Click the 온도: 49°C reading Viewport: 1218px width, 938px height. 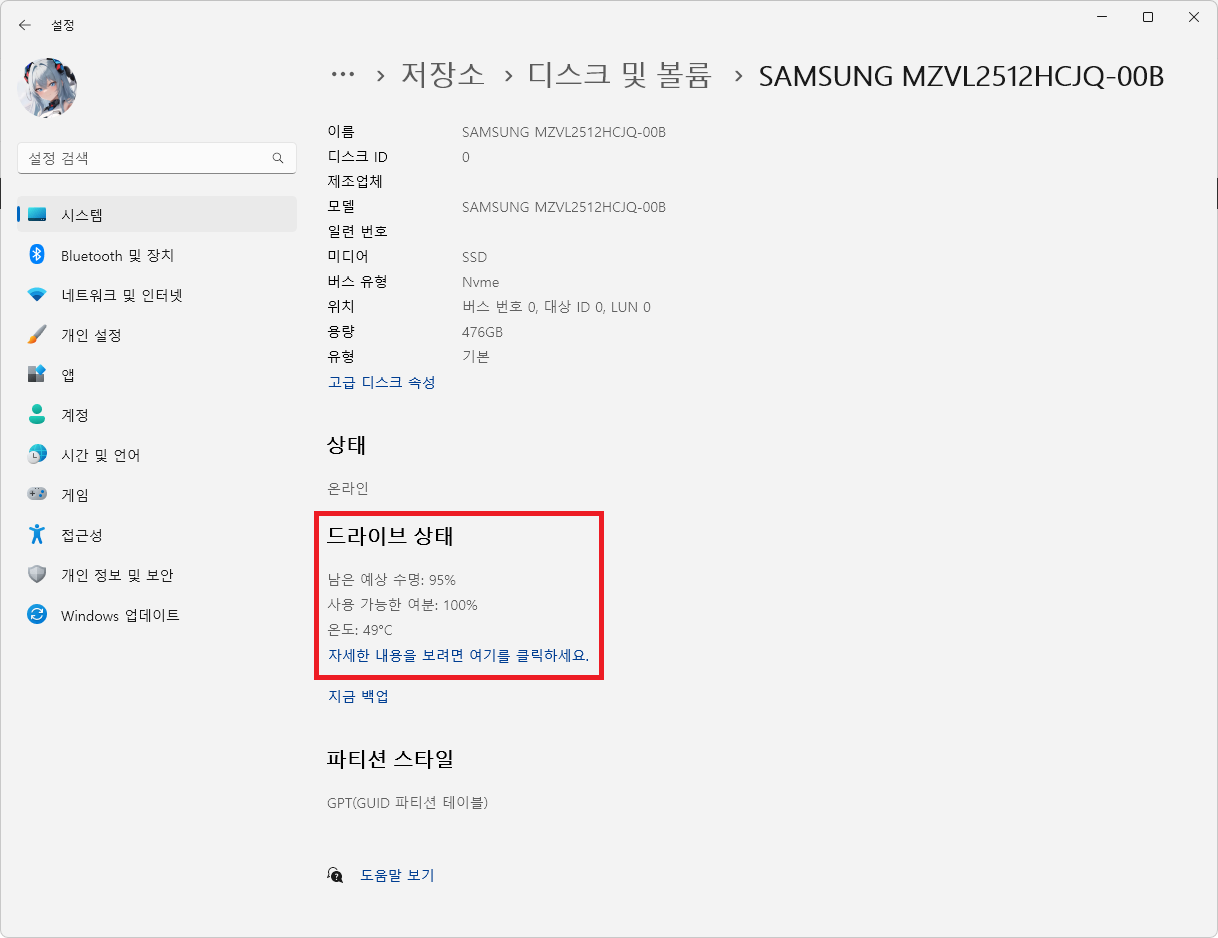360,630
